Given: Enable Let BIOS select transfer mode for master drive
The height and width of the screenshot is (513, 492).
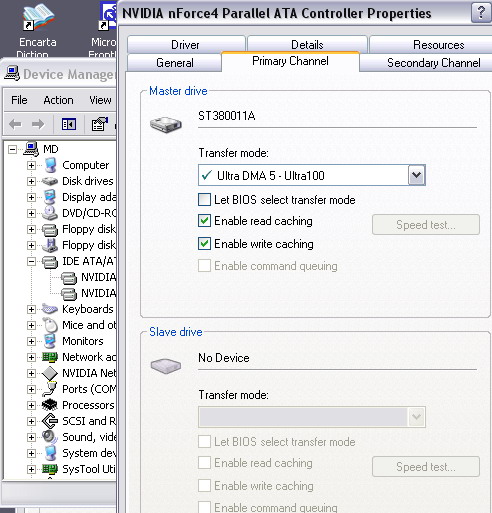Looking at the screenshot, I should 204,200.
